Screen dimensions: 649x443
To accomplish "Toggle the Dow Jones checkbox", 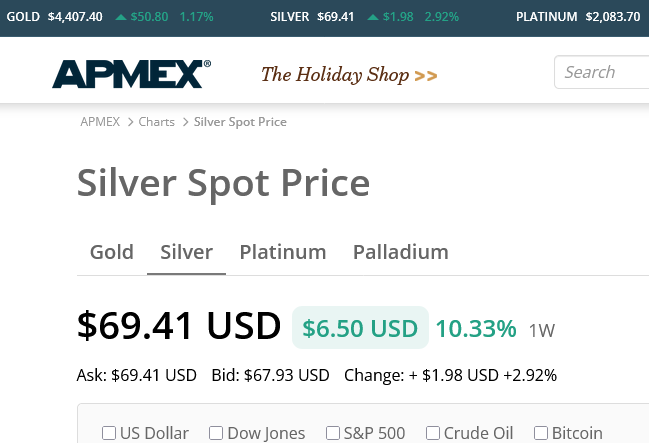I will pos(216,433).
